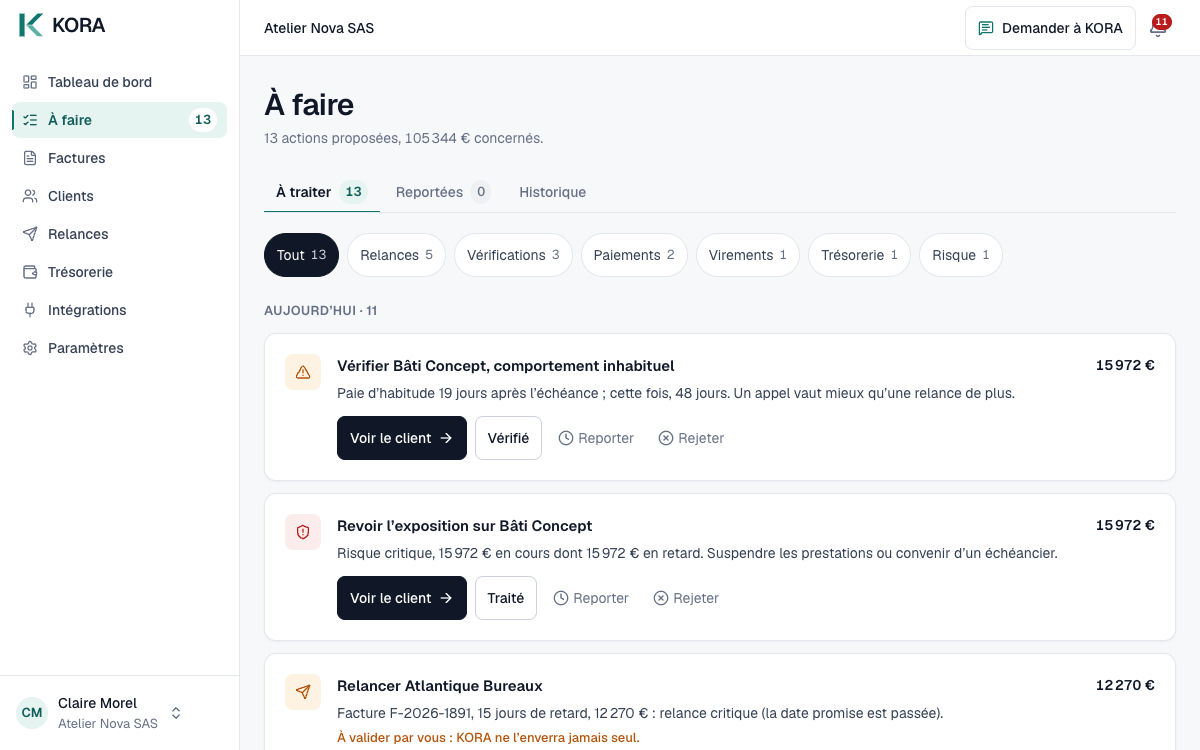Screen dimensions: 1200x750
Task: Click the Relances paper plane icon
Action: (30, 234)
